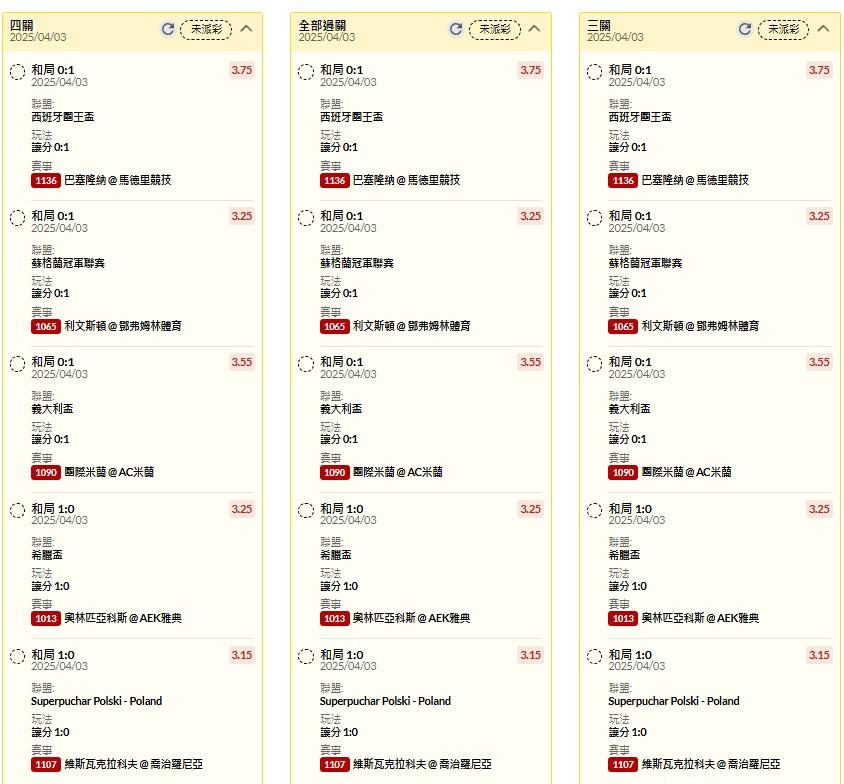Refresh the 四關 bet slip
This screenshot has height=784, width=844.
pyautogui.click(x=168, y=29)
